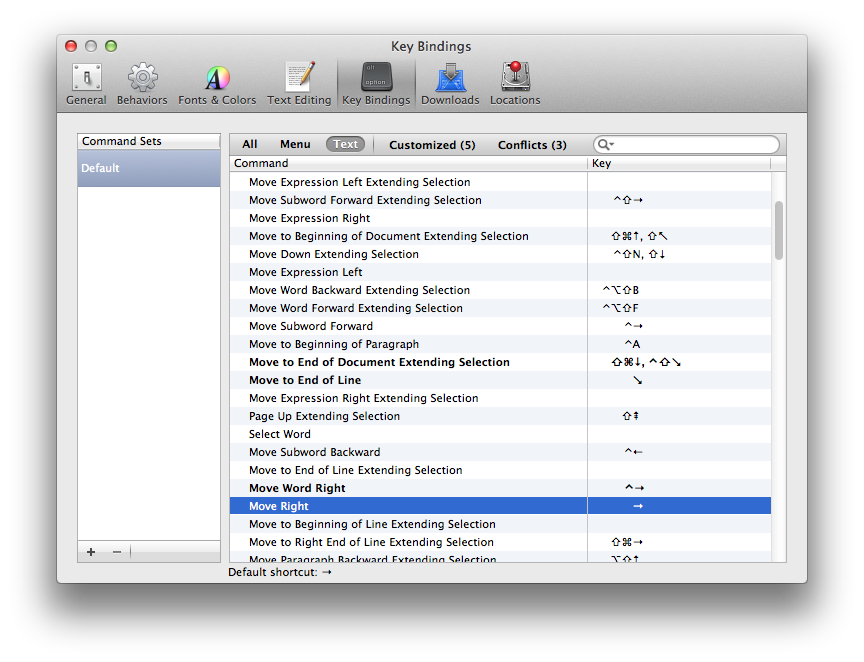
Task: Remove command set with minus button
Action: coord(117,552)
